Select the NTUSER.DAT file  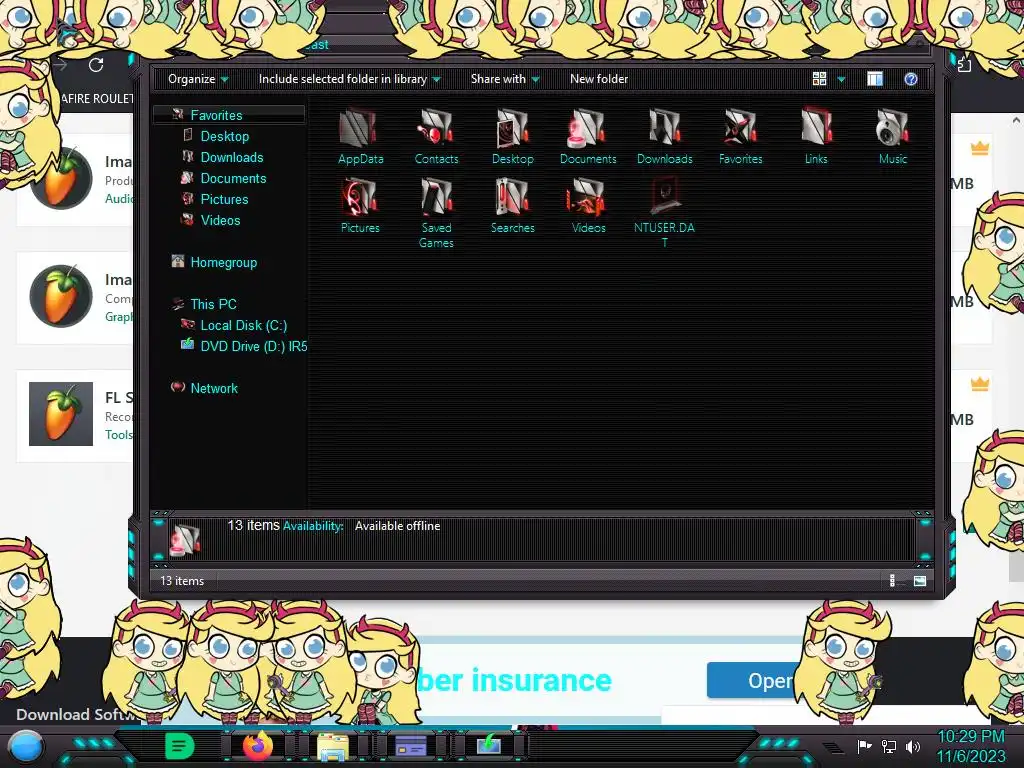coord(664,213)
